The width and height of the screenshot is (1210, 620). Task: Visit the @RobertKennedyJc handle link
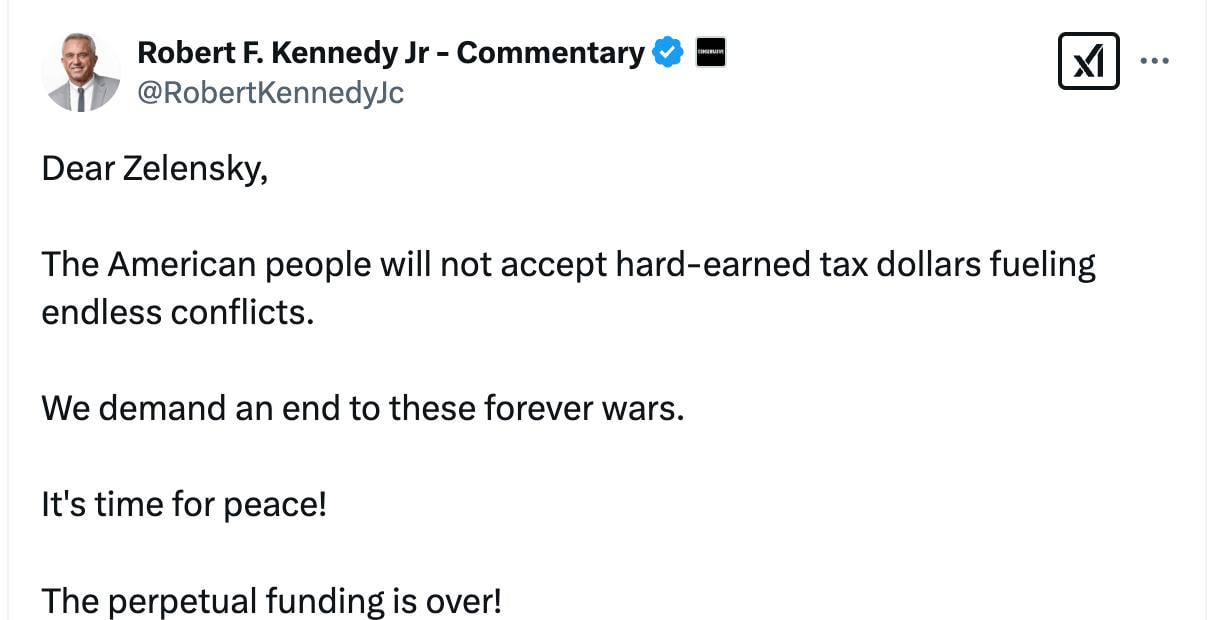pyautogui.click(x=270, y=93)
